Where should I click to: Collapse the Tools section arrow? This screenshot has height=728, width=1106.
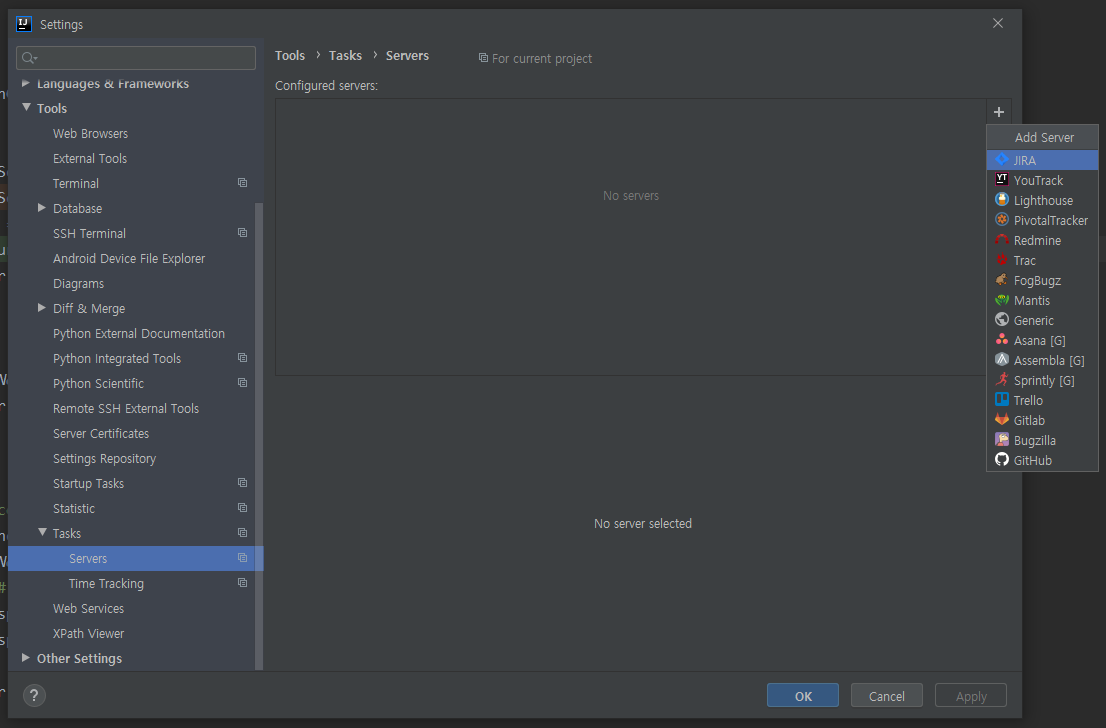[26, 107]
